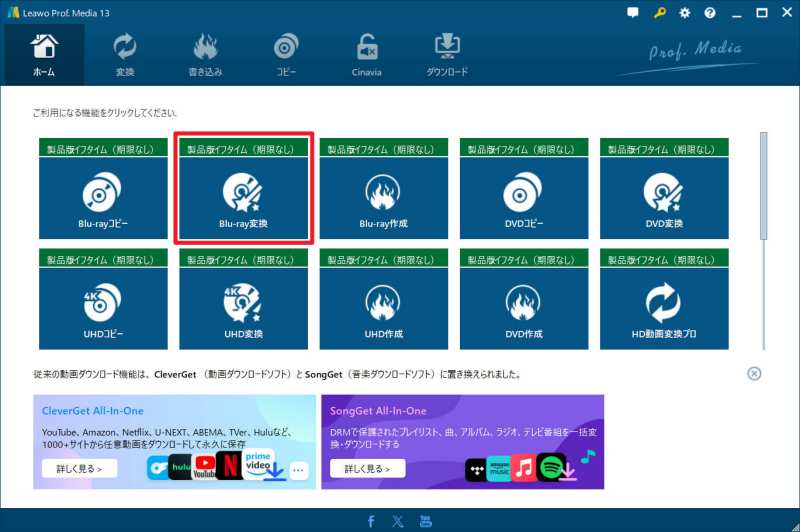The height and width of the screenshot is (532, 800).
Task: Launch HD動画変換プロ tile
Action: [x=664, y=309]
